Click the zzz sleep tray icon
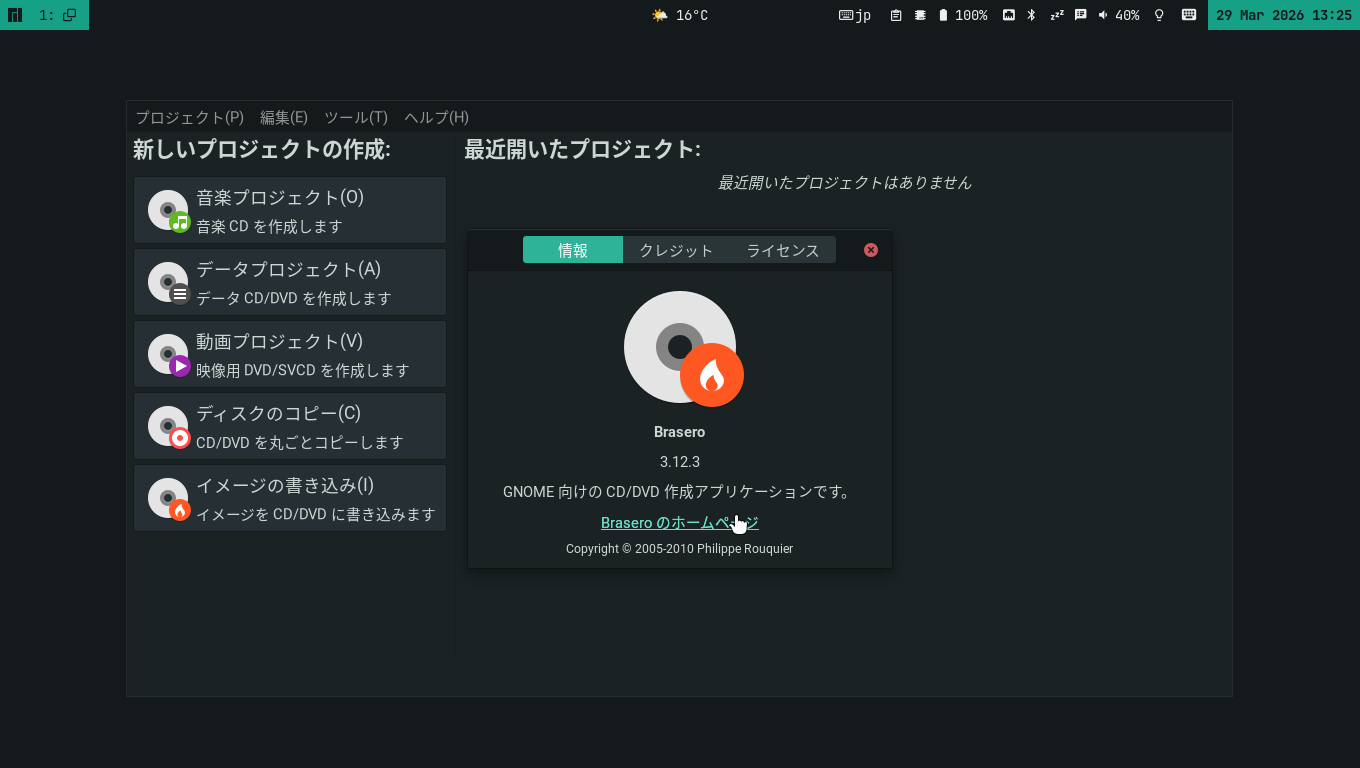 [x=1057, y=15]
